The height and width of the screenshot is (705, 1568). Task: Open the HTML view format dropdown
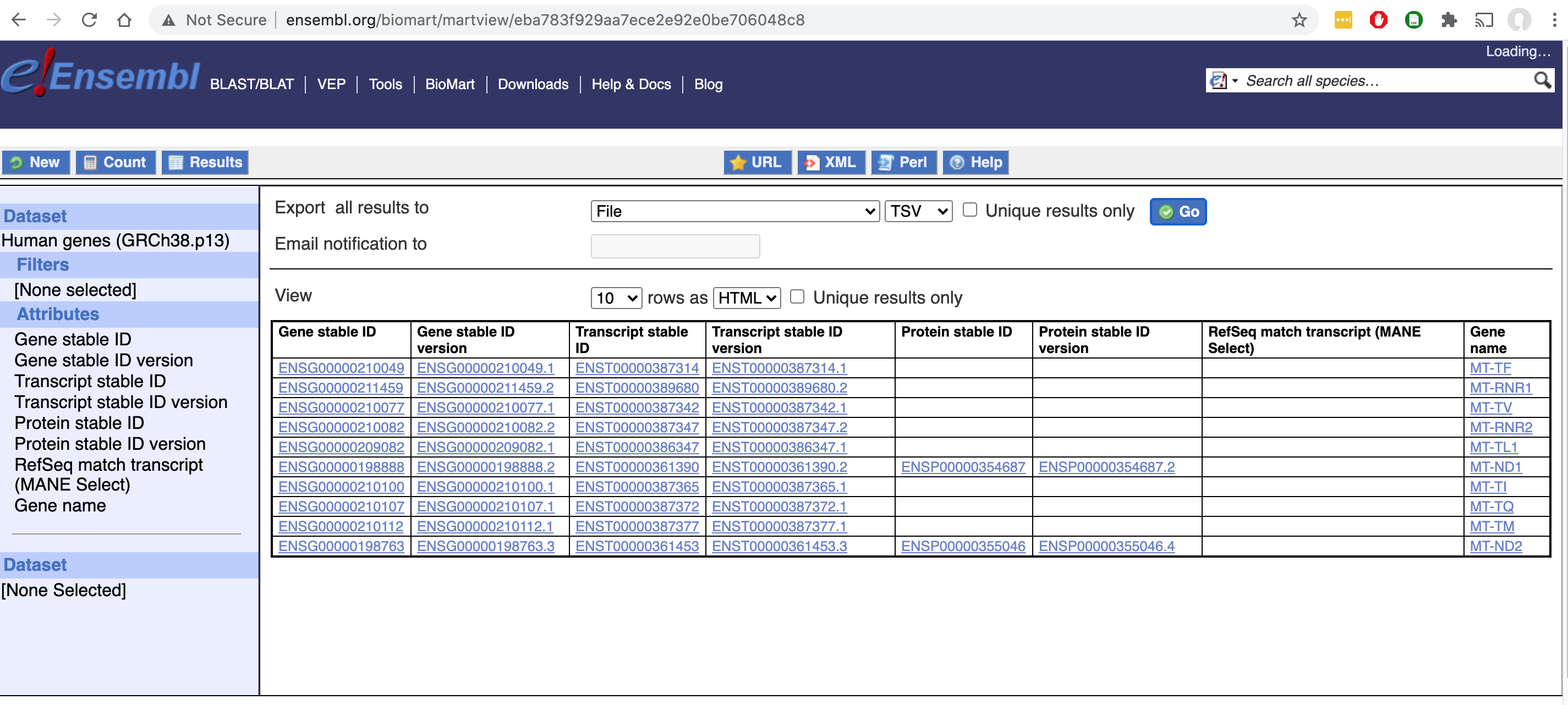pos(746,298)
